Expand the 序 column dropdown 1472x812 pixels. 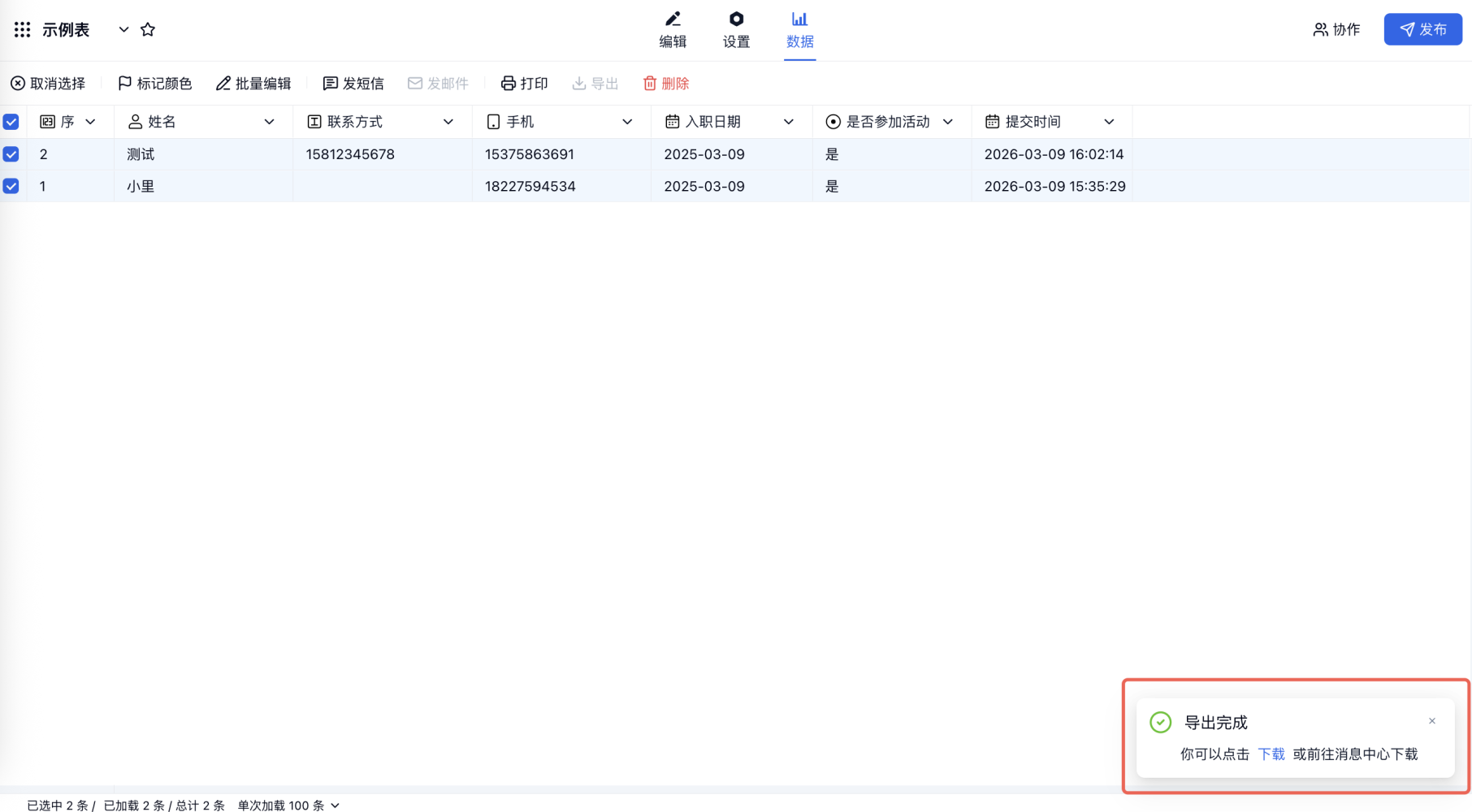(90, 122)
